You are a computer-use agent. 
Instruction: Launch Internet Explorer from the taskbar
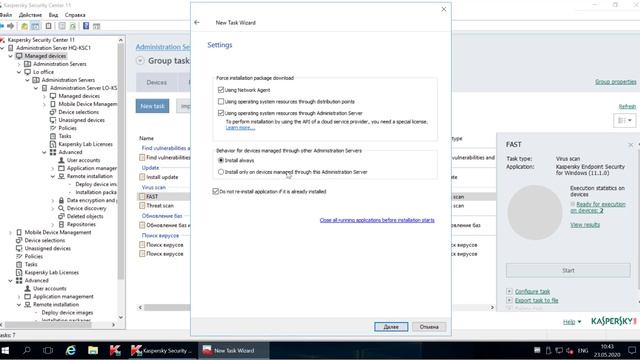71,351
